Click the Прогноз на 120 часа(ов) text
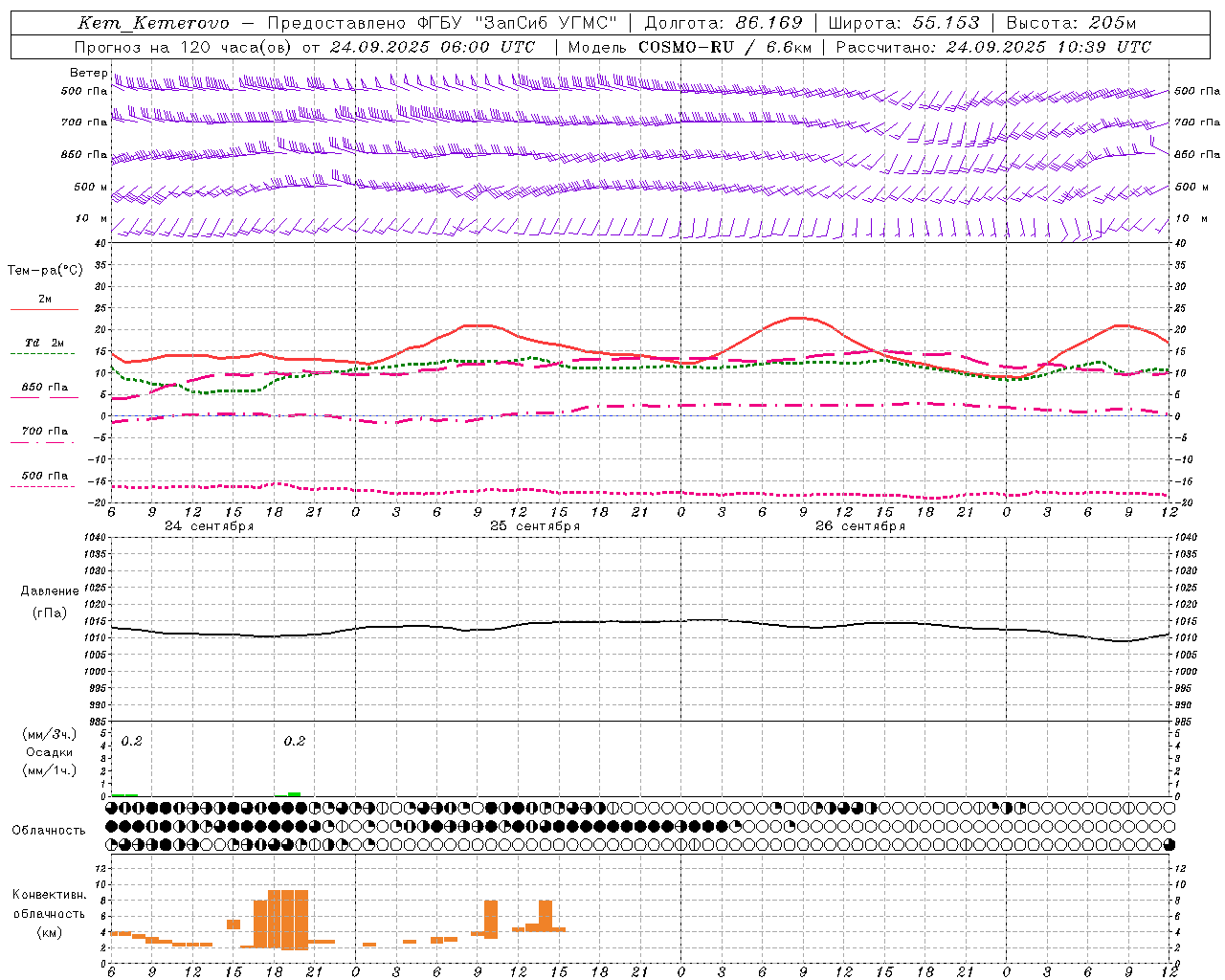 click(185, 47)
